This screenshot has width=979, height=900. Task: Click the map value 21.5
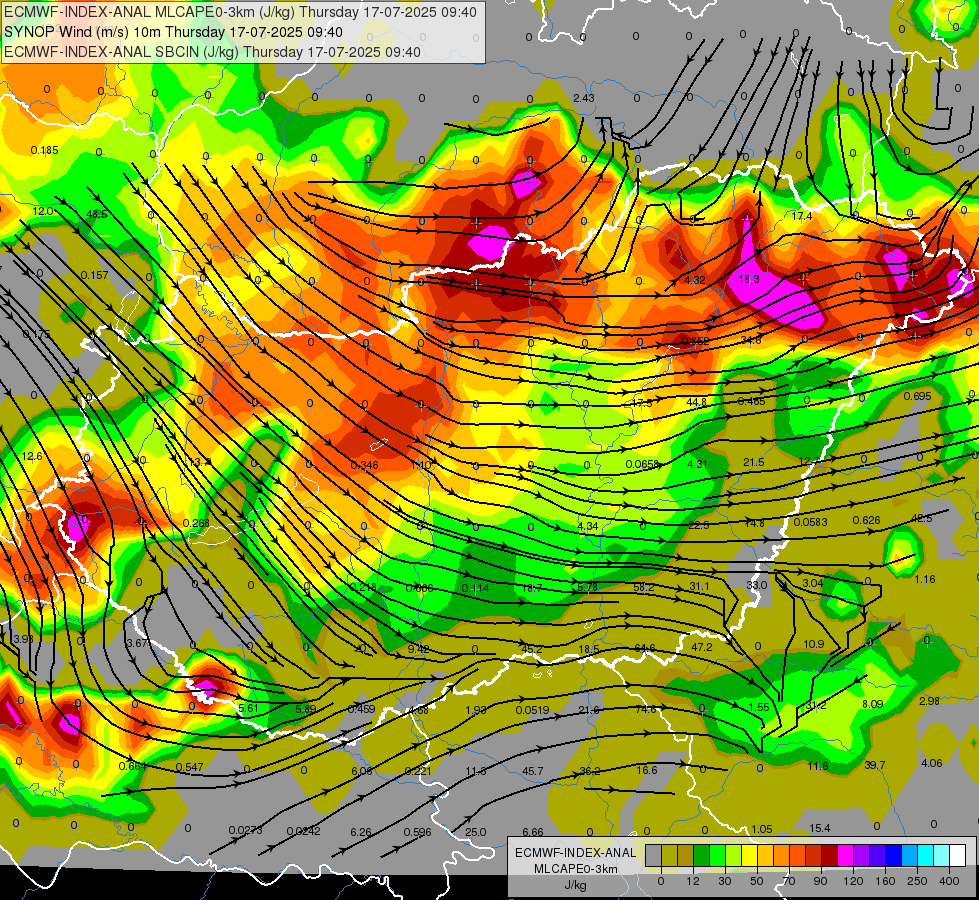[x=754, y=462]
